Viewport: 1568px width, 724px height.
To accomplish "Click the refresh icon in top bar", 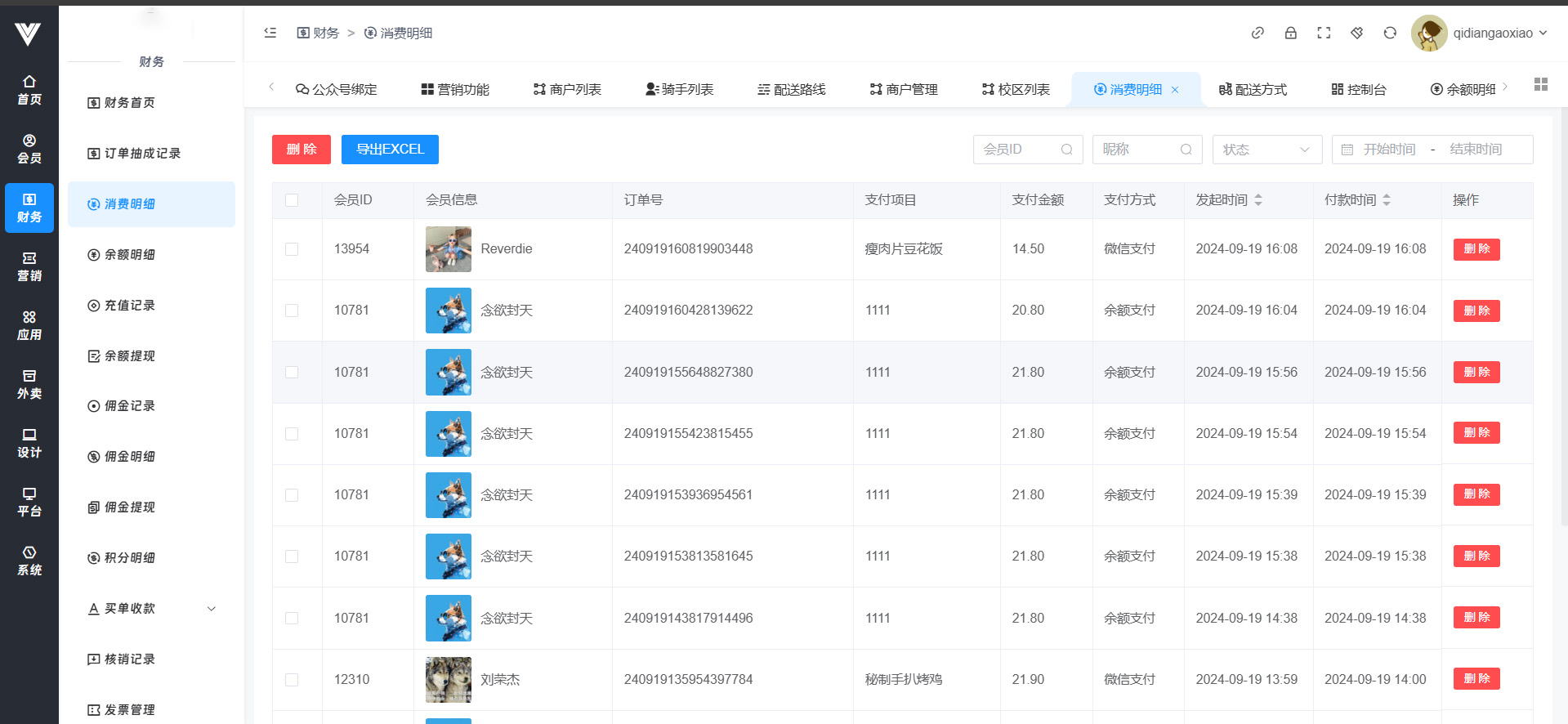I will click(x=1389, y=33).
